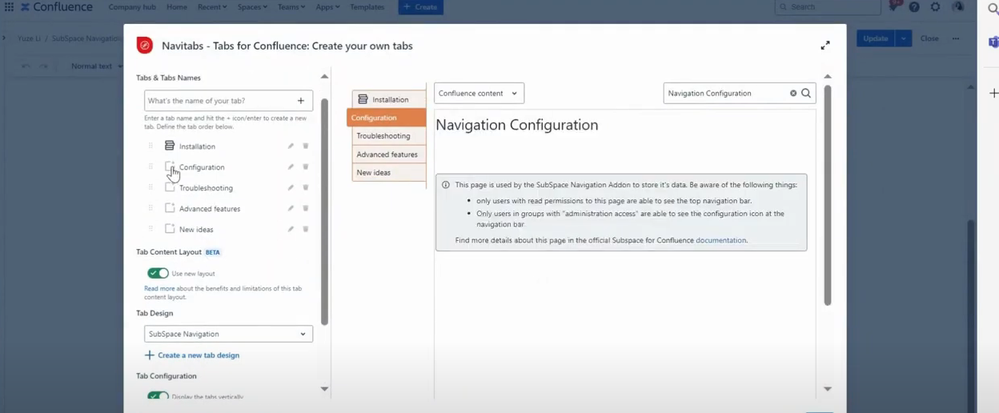Click the Close button in editor header
This screenshot has width=999, height=413.
(x=930, y=38)
